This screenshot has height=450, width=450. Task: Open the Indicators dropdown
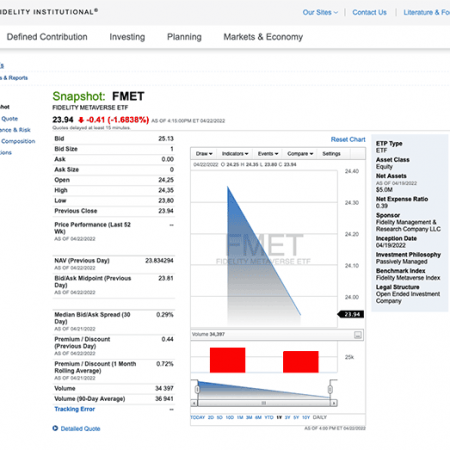tap(235, 154)
